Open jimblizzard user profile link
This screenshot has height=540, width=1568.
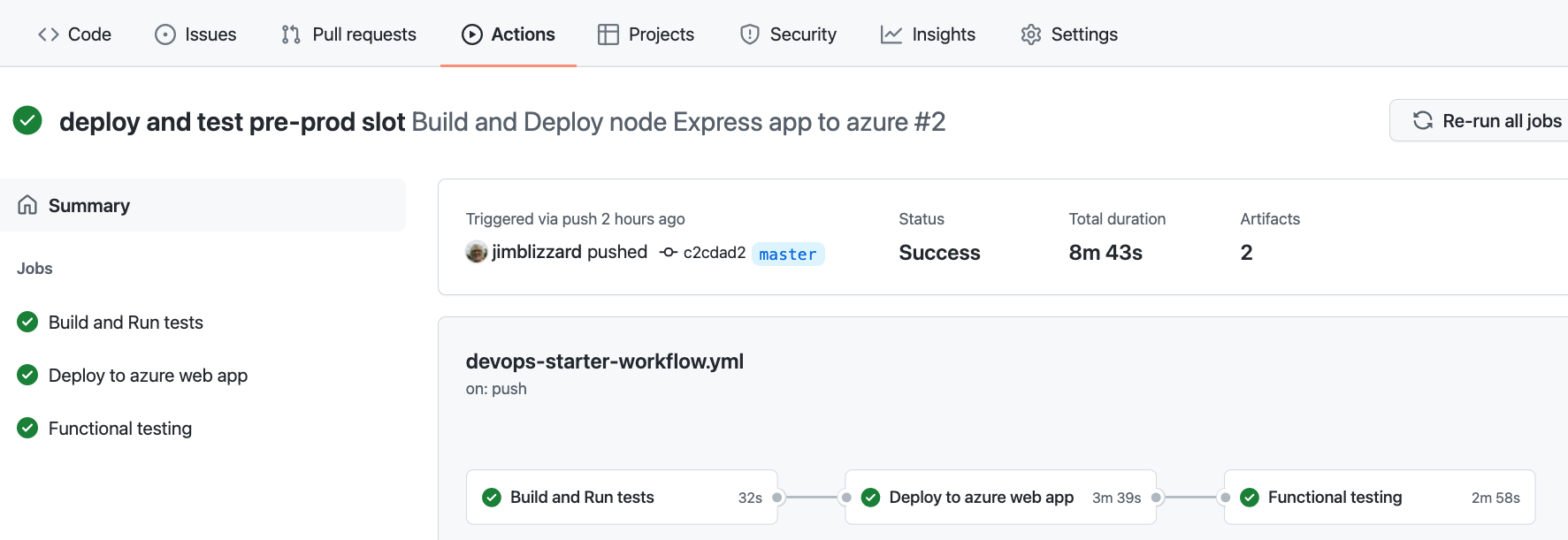pyautogui.click(x=537, y=252)
